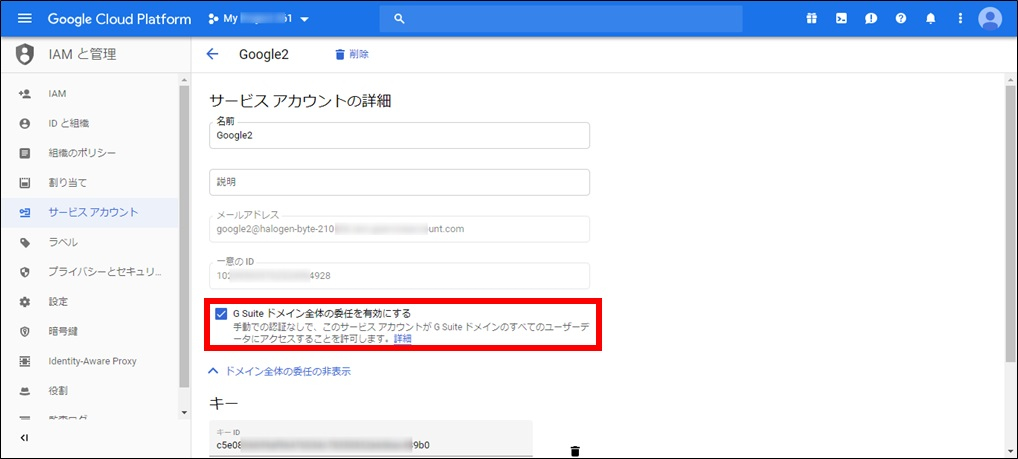
Task: Click the メールアドレス field
Action: click(399, 229)
